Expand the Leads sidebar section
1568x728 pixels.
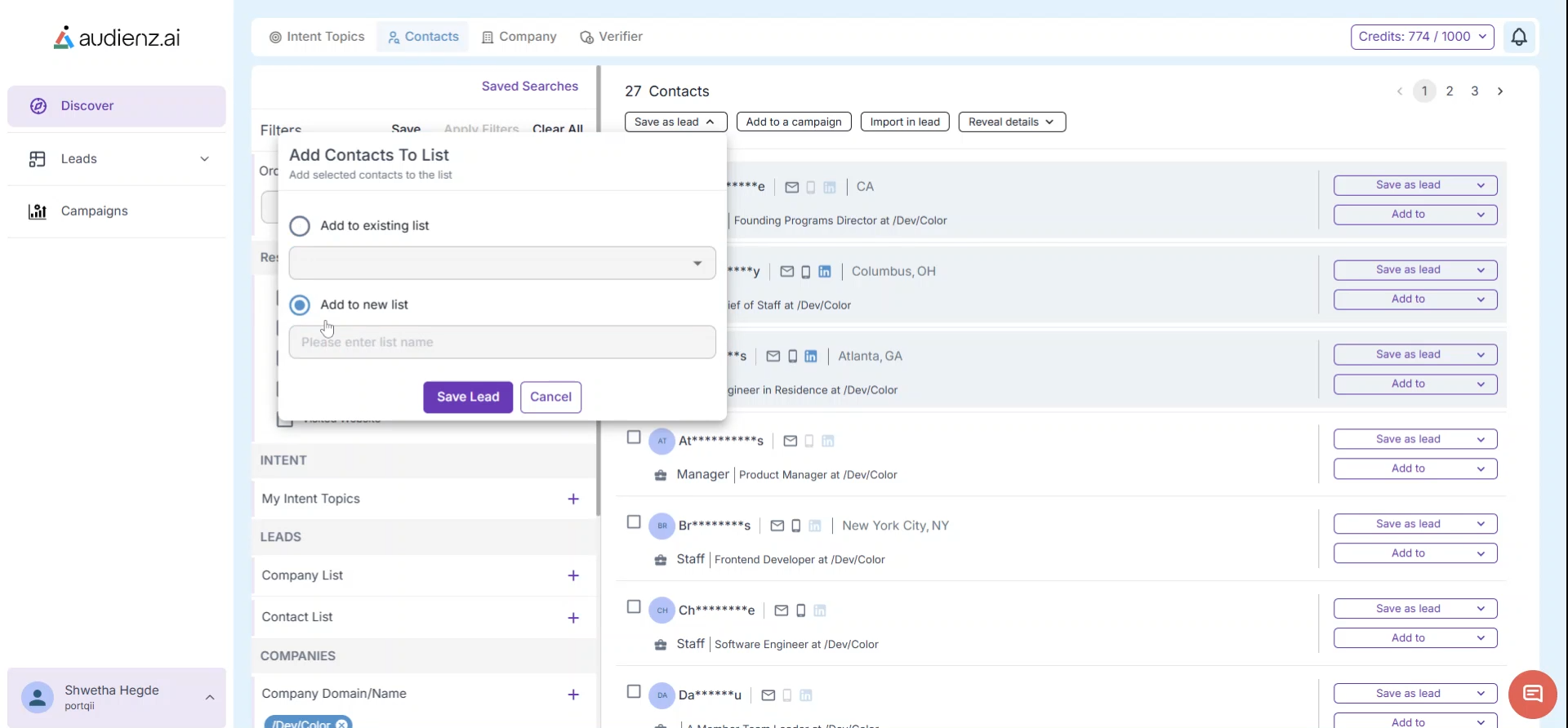tap(205, 159)
